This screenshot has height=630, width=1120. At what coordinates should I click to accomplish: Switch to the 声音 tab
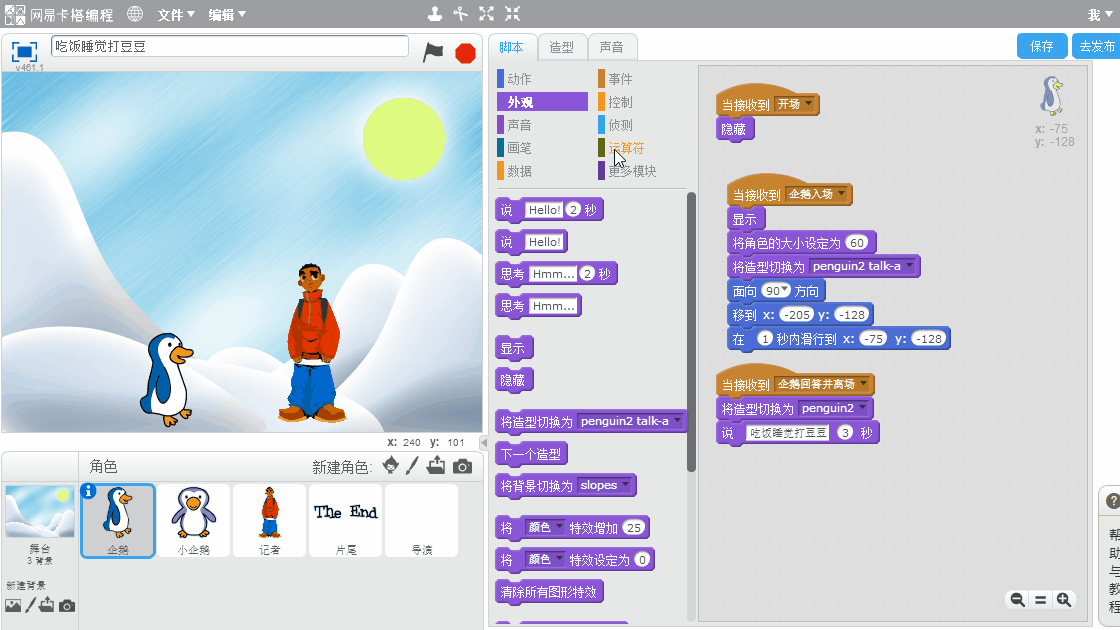[611, 47]
